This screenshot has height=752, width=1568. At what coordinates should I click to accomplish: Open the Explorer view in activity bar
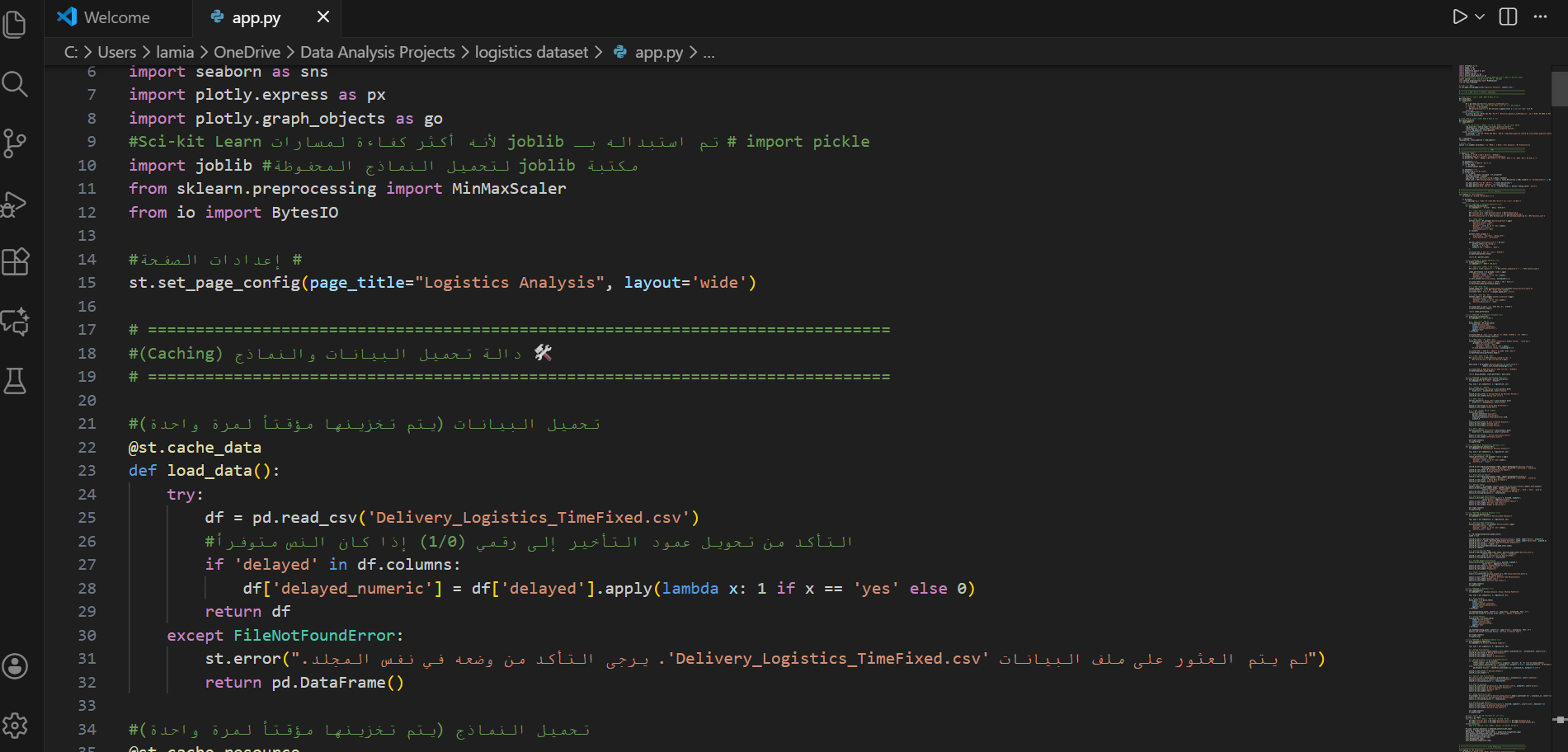(15, 25)
